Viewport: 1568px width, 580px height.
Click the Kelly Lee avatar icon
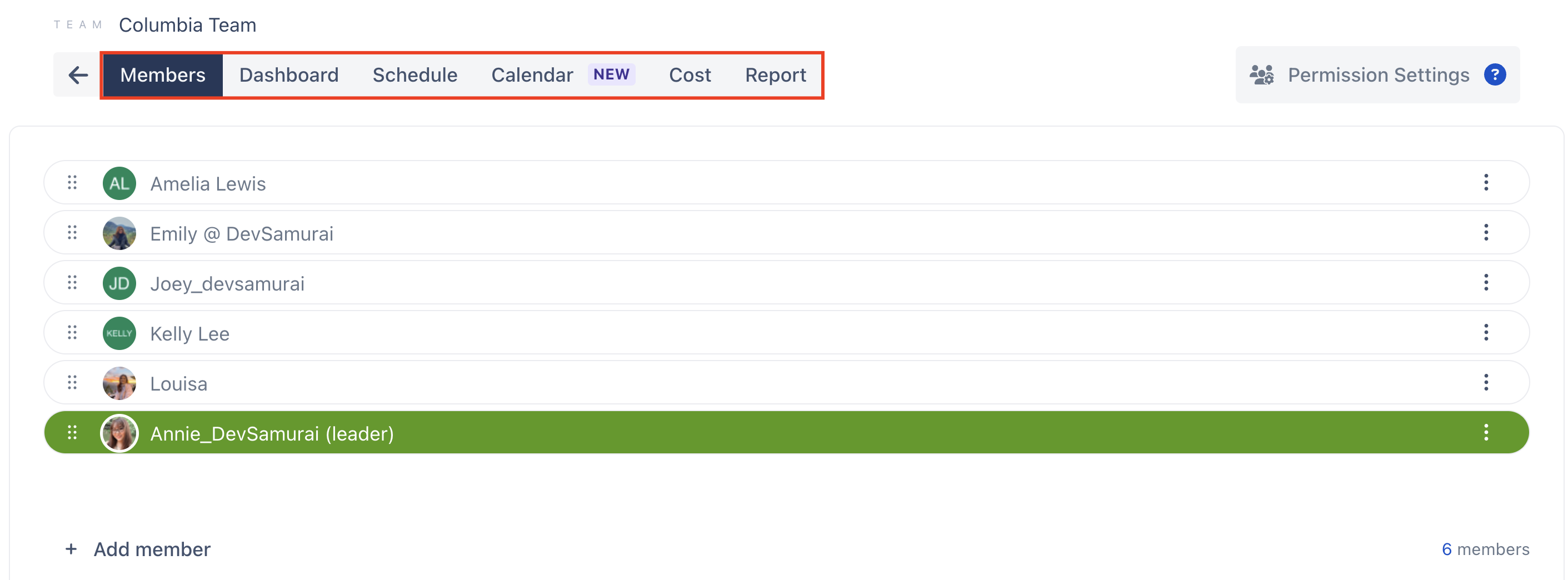119,333
